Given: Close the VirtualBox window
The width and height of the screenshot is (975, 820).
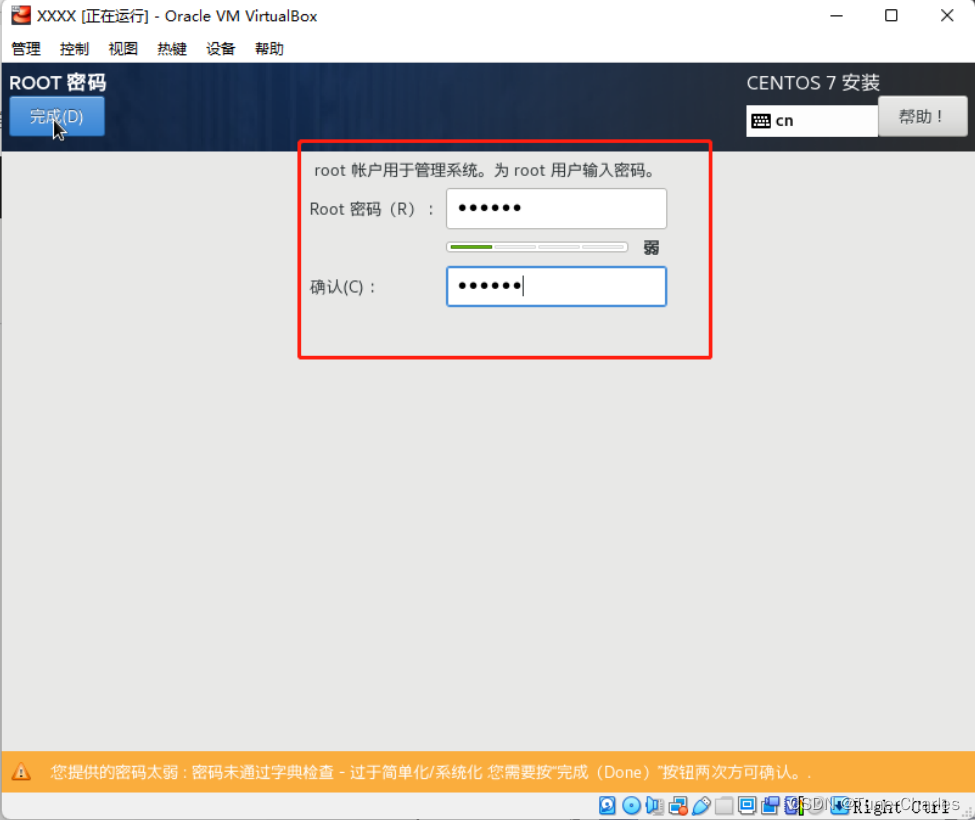Looking at the screenshot, I should coord(946,16).
